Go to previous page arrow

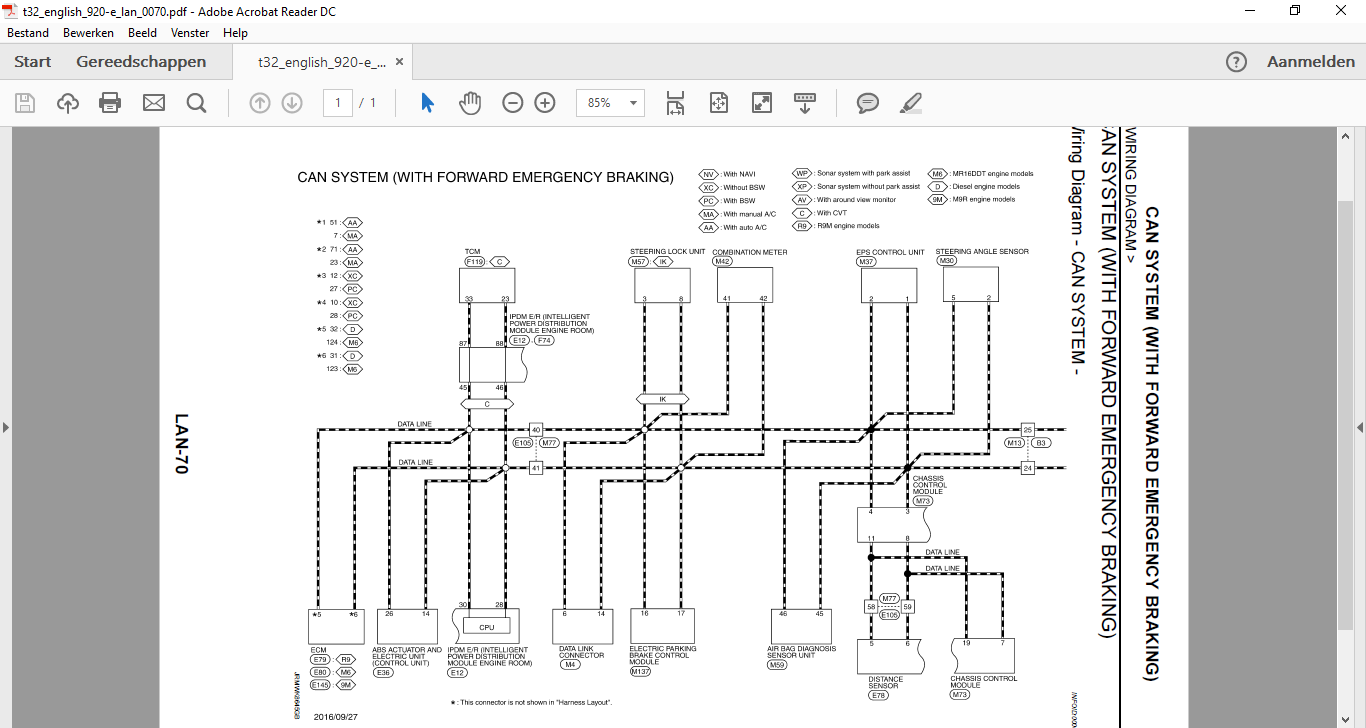tap(260, 103)
